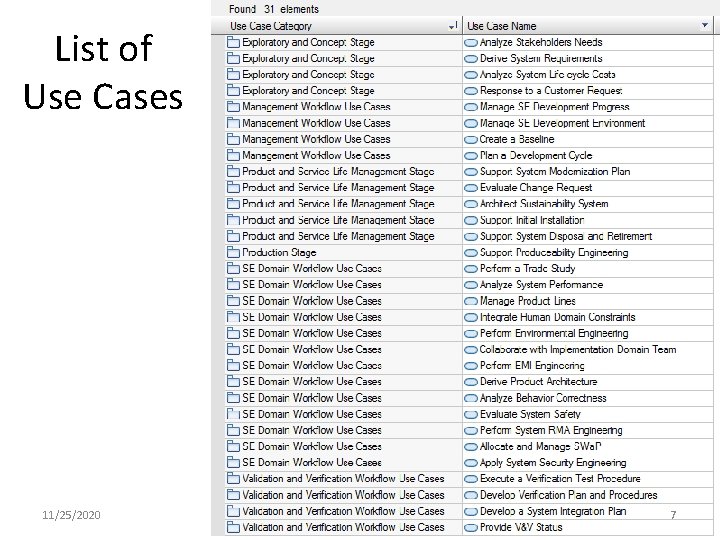The width and height of the screenshot is (720, 540).
Task: Select Analyze Behavior Correctness use case
Action: point(543,398)
